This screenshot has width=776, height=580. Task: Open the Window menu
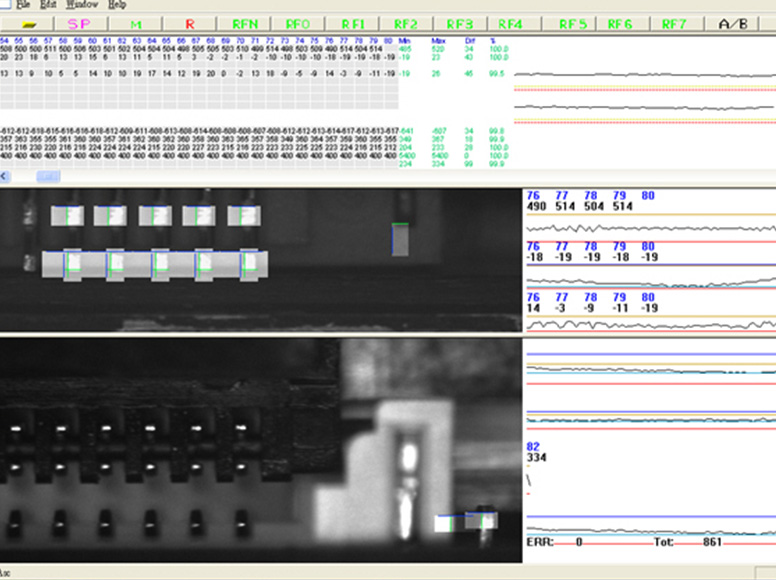(x=81, y=5)
